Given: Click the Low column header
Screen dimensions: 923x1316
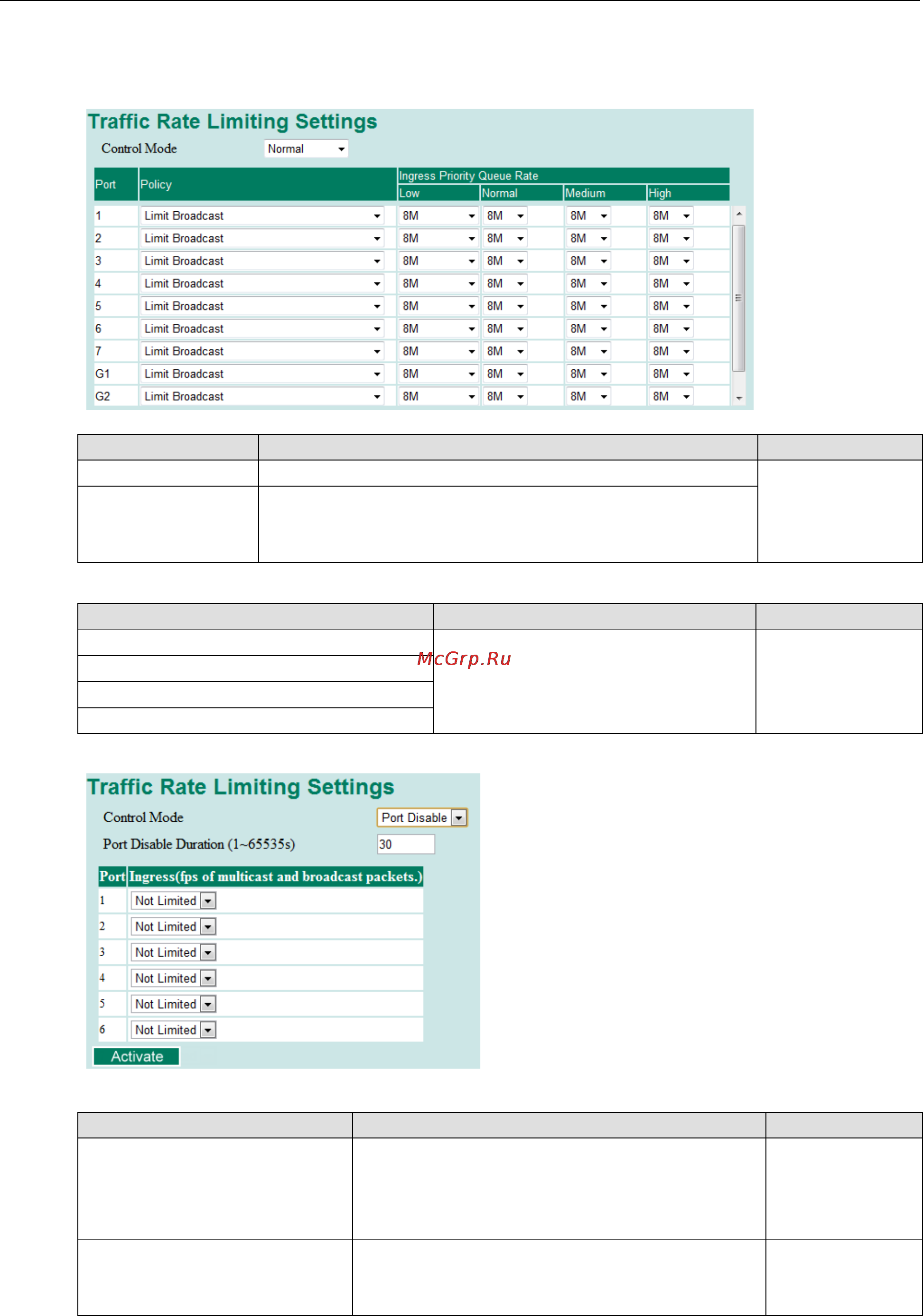Looking at the screenshot, I should click(438, 193).
